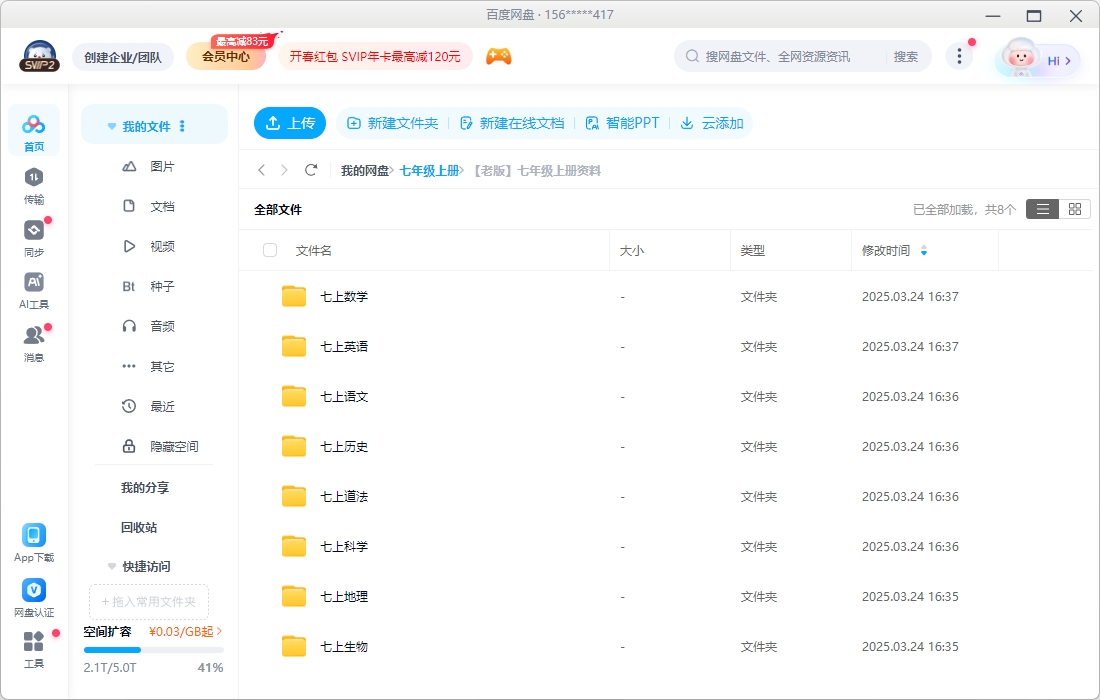The width and height of the screenshot is (1100, 700).
Task: Open 我的分享 in sidebar
Action: tap(145, 487)
